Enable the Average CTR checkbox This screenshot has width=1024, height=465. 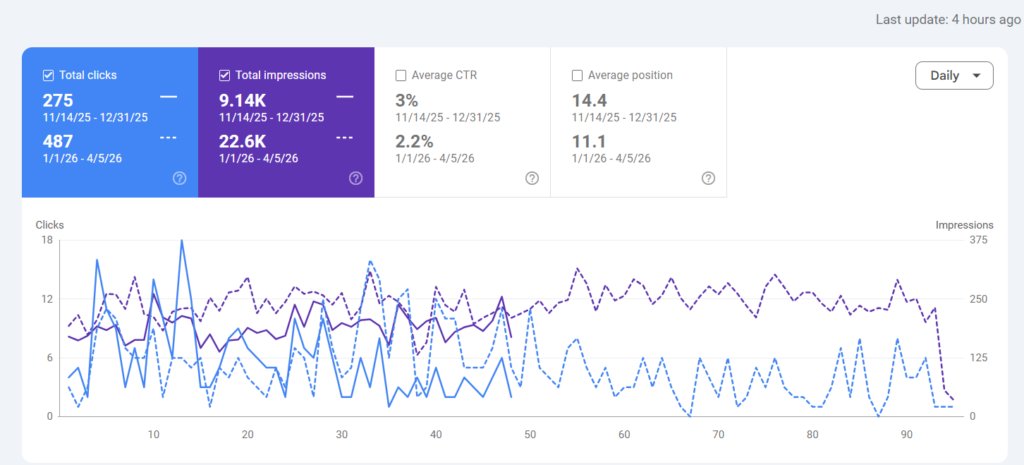[x=401, y=76]
